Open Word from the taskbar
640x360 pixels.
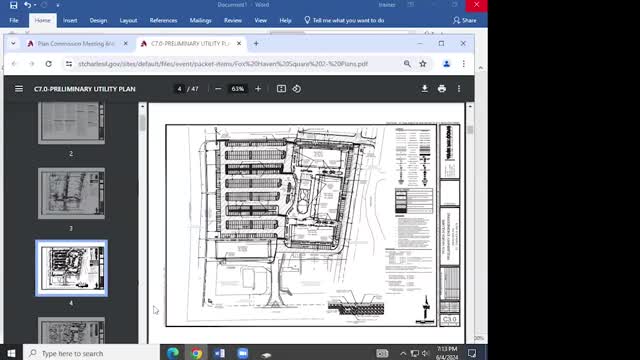[x=220, y=353]
